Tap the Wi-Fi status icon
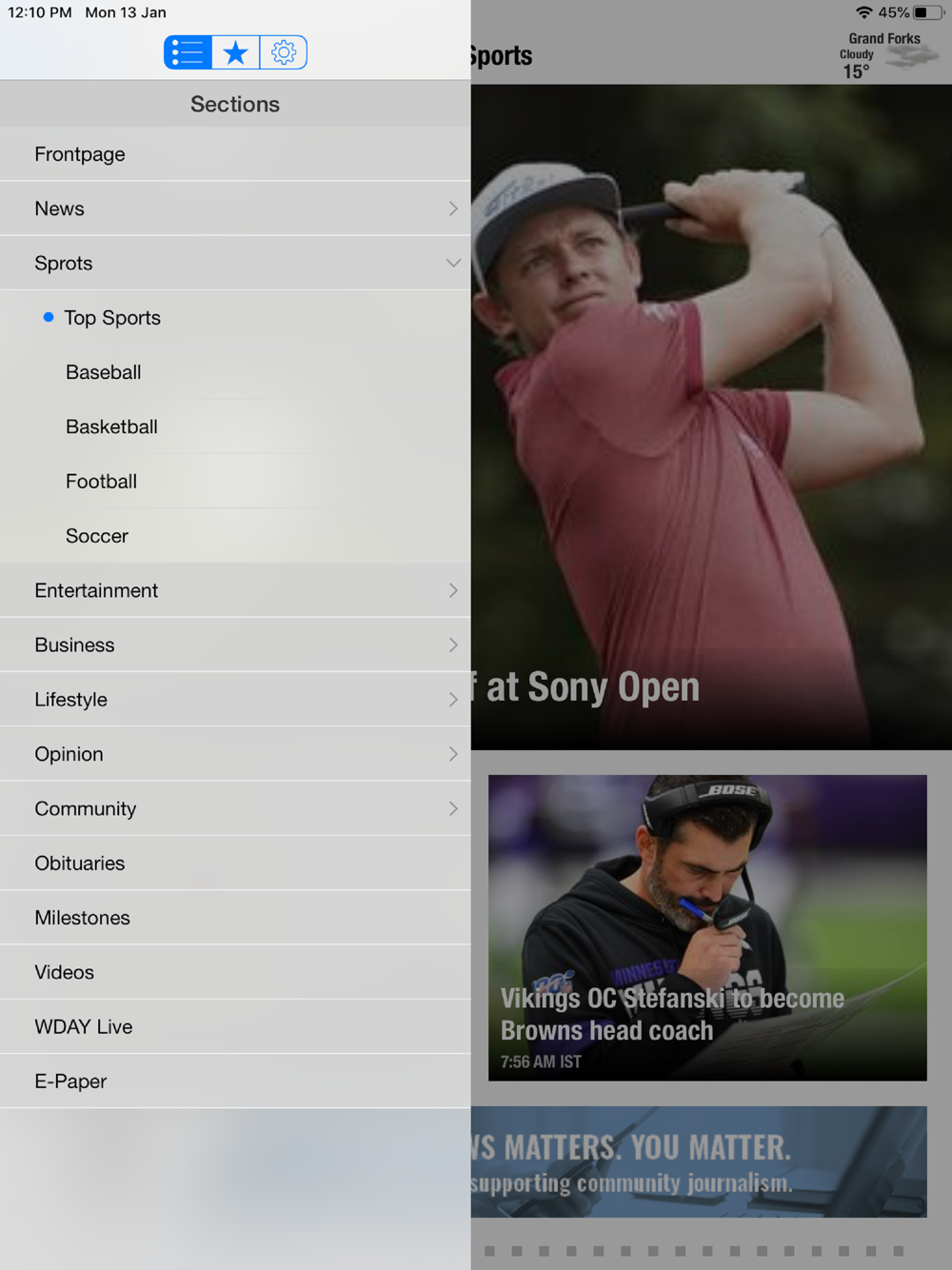Viewport: 952px width, 1270px height. point(864,12)
